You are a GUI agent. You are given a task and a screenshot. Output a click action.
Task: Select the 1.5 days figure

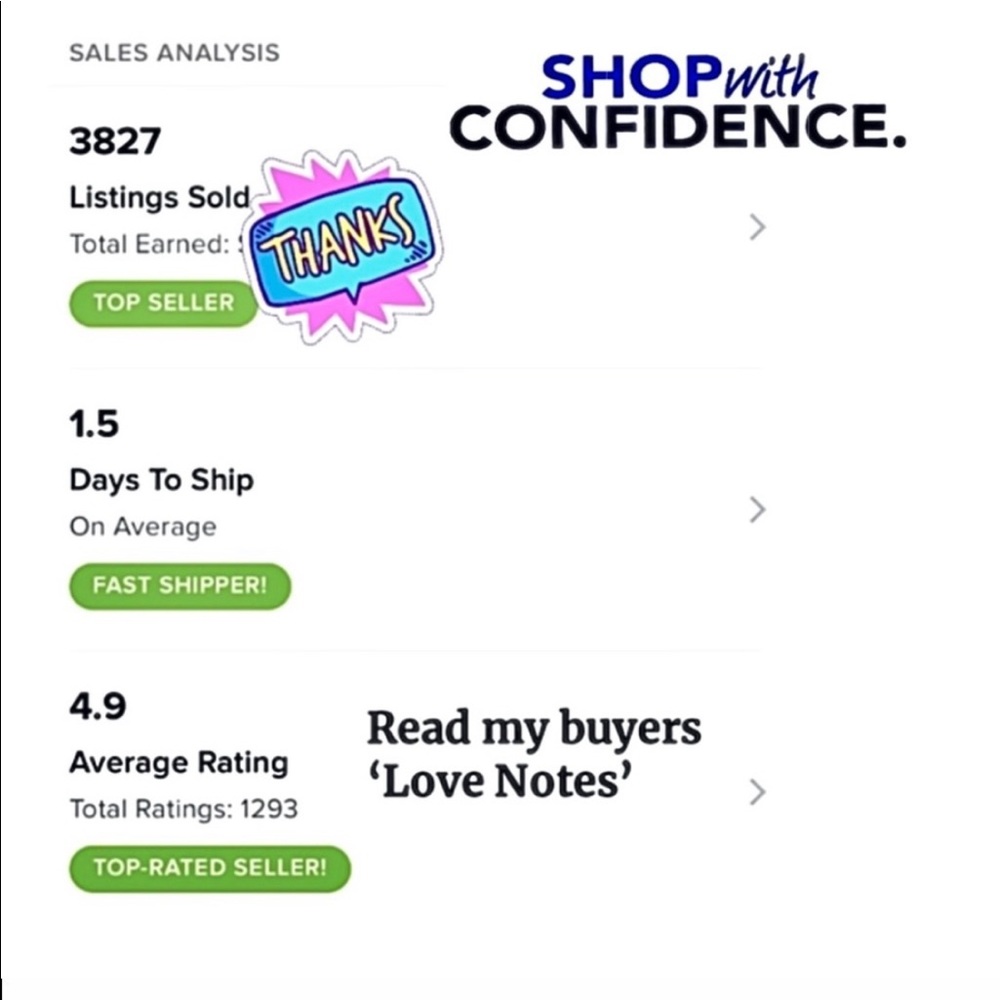[94, 424]
